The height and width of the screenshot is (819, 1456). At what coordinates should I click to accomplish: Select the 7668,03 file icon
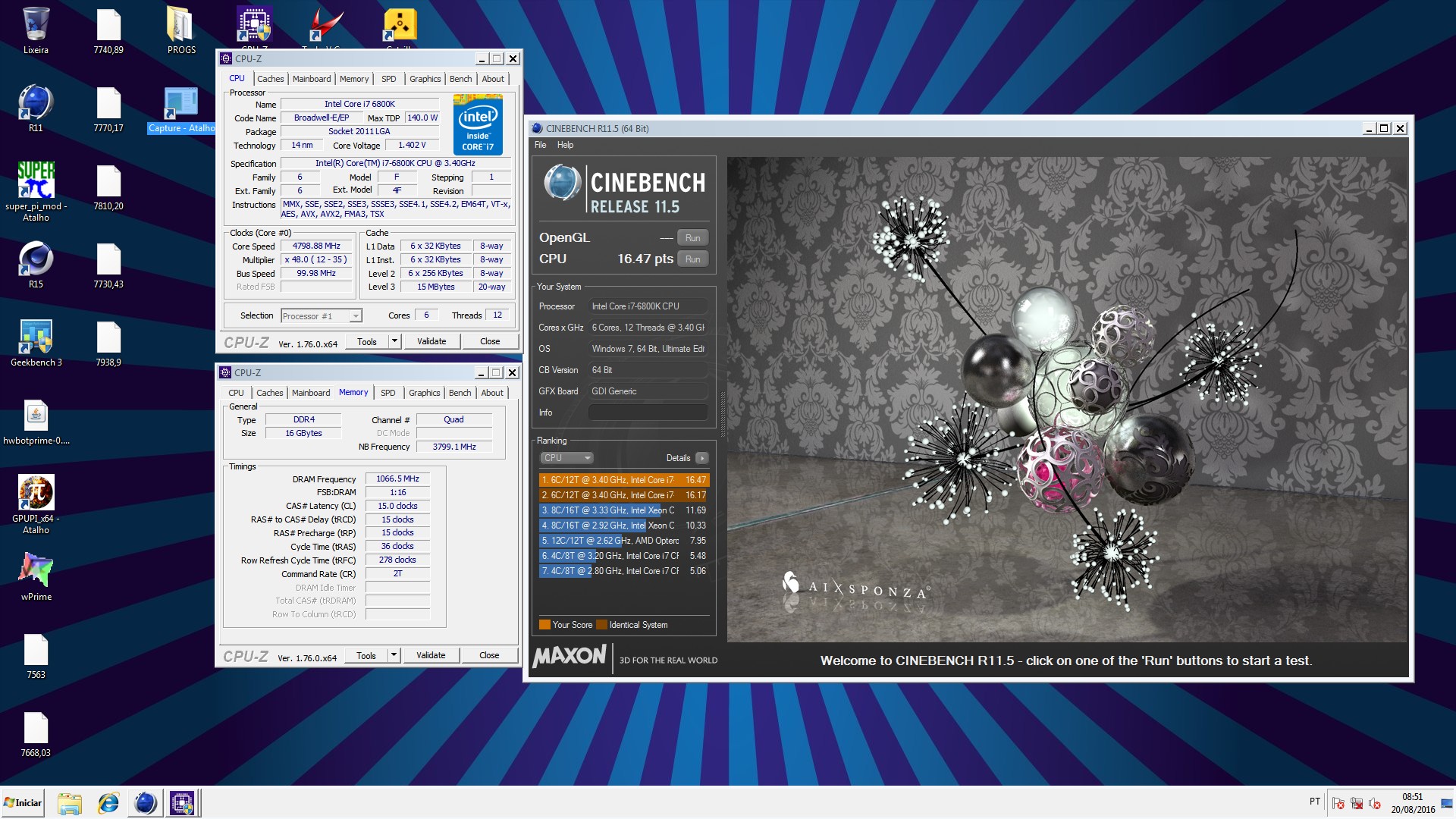36,727
